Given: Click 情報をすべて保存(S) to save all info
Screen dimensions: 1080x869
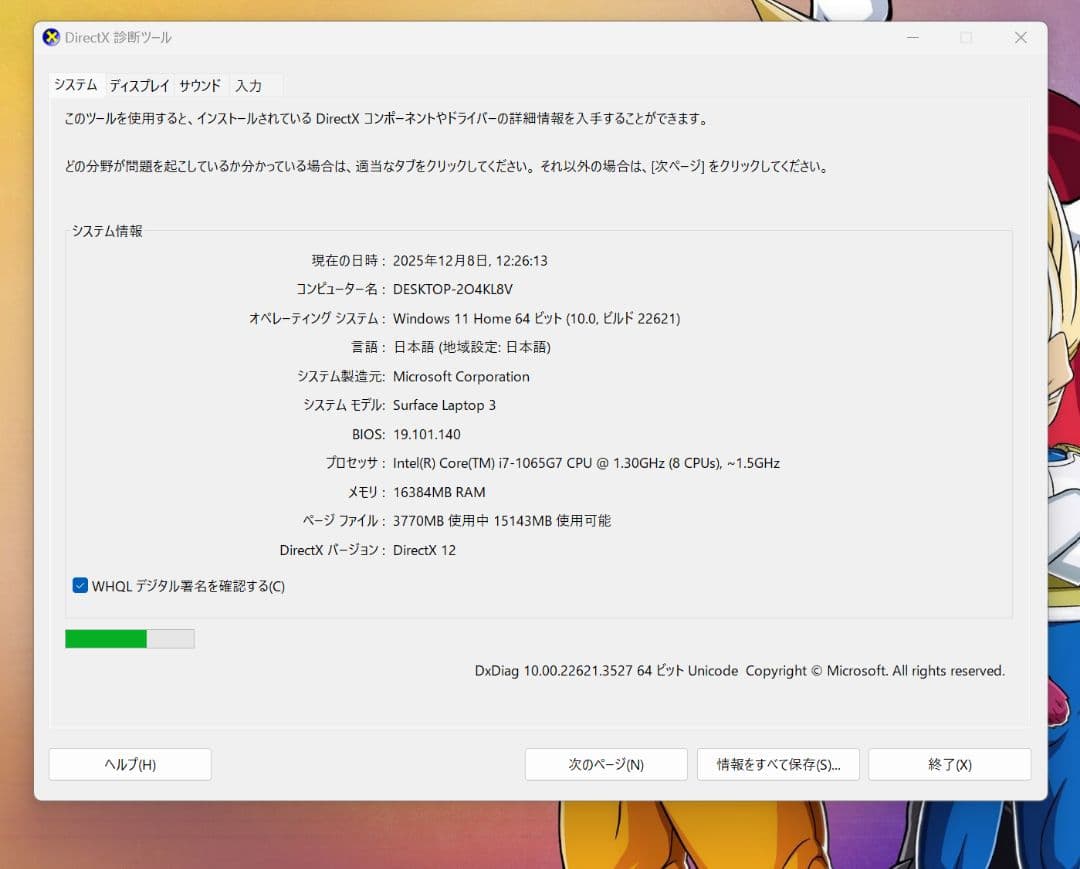Looking at the screenshot, I should coord(778,764).
